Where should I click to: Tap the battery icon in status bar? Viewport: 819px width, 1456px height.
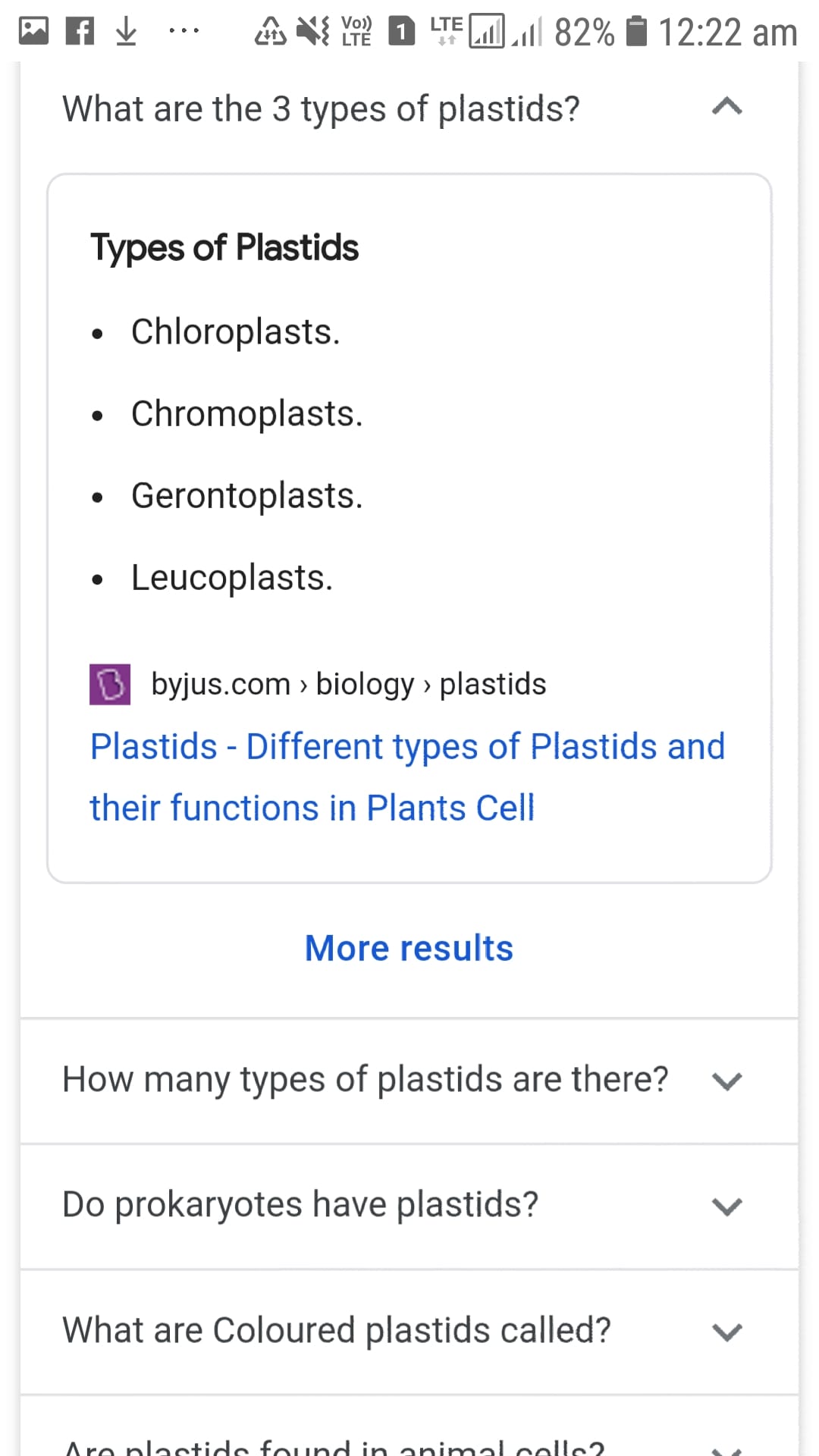[x=638, y=31]
